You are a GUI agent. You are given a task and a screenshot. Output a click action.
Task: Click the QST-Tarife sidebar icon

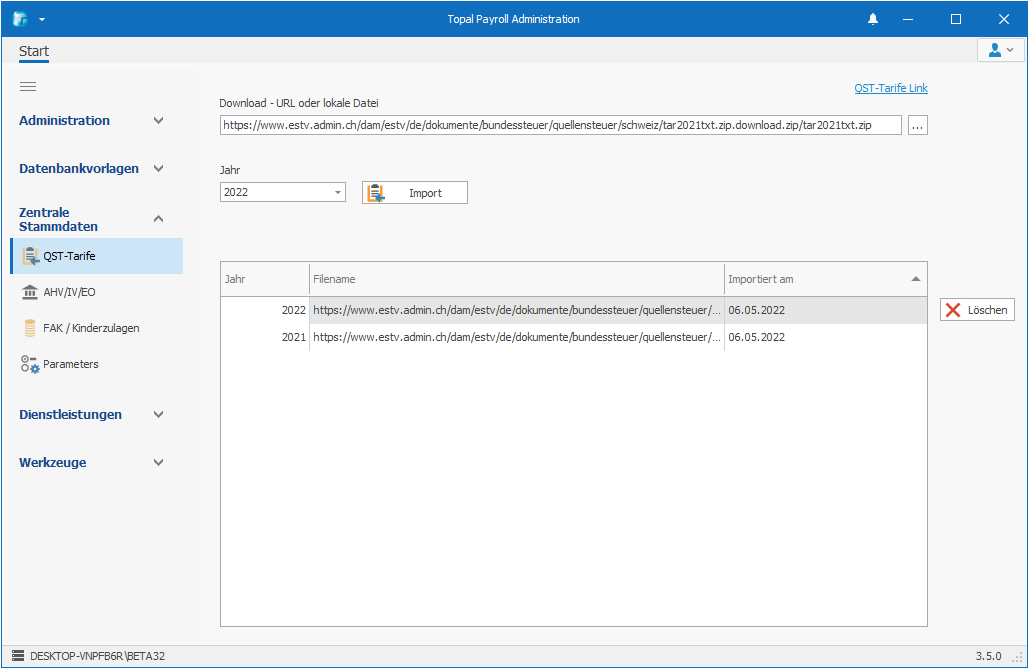coord(30,256)
